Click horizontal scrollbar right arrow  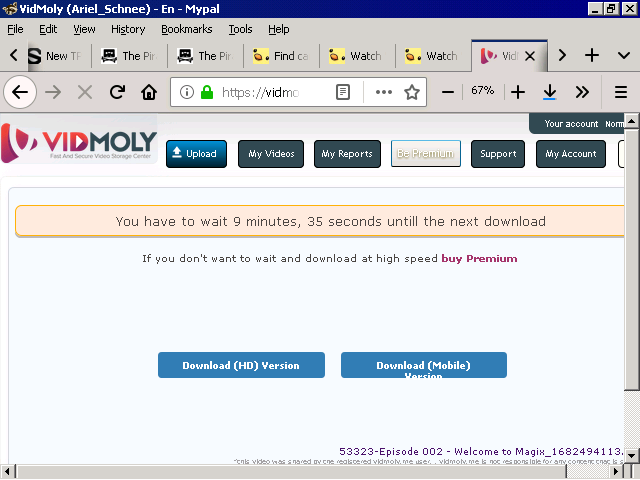point(616,471)
